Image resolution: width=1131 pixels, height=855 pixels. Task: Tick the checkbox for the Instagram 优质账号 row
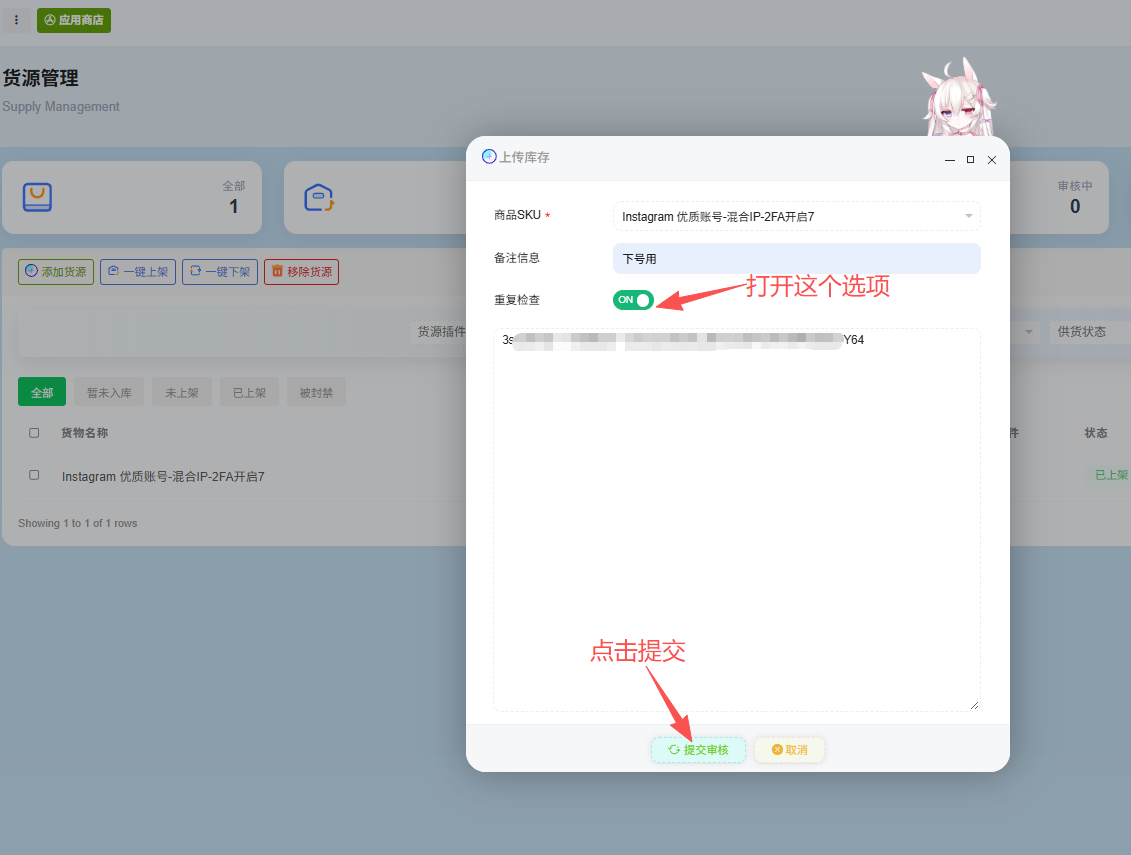pyautogui.click(x=34, y=475)
